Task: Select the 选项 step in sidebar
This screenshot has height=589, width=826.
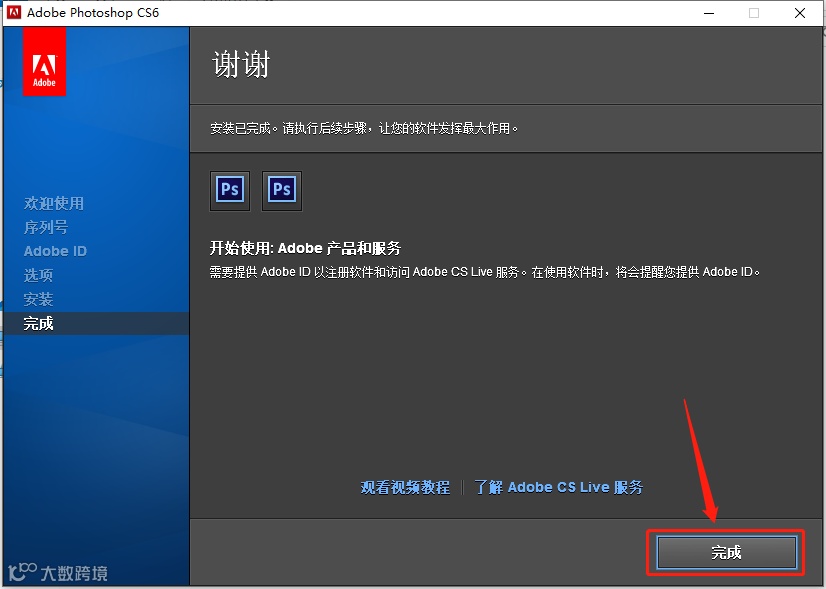Action: pyautogui.click(x=38, y=275)
